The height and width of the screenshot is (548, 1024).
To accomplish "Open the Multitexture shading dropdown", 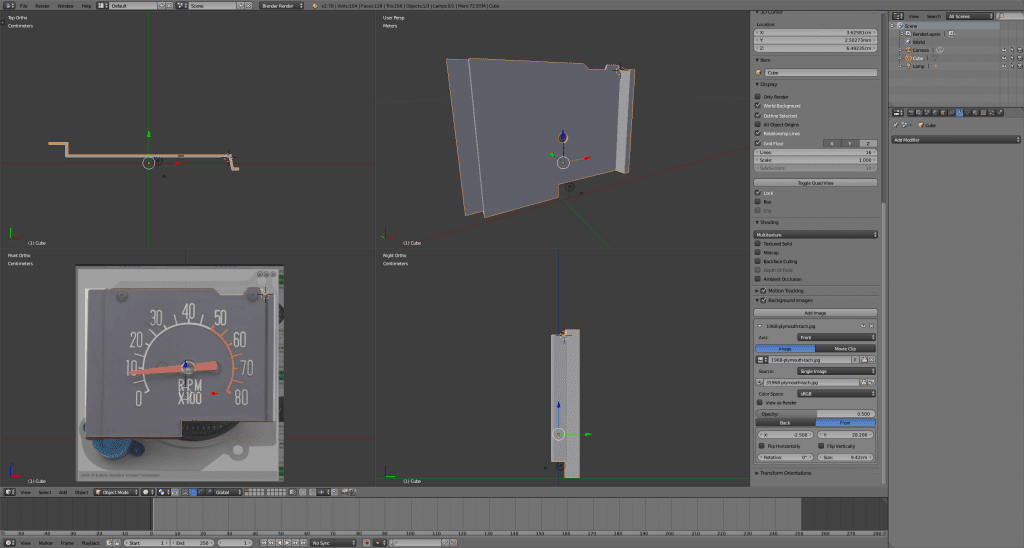I will 815,234.
